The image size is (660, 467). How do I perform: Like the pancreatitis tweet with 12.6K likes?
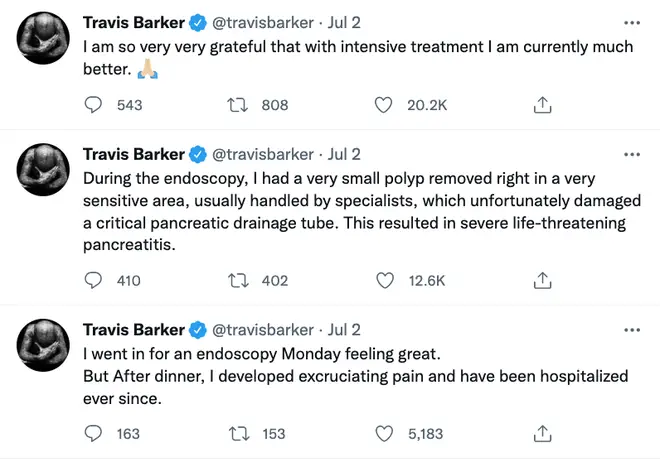(x=385, y=280)
